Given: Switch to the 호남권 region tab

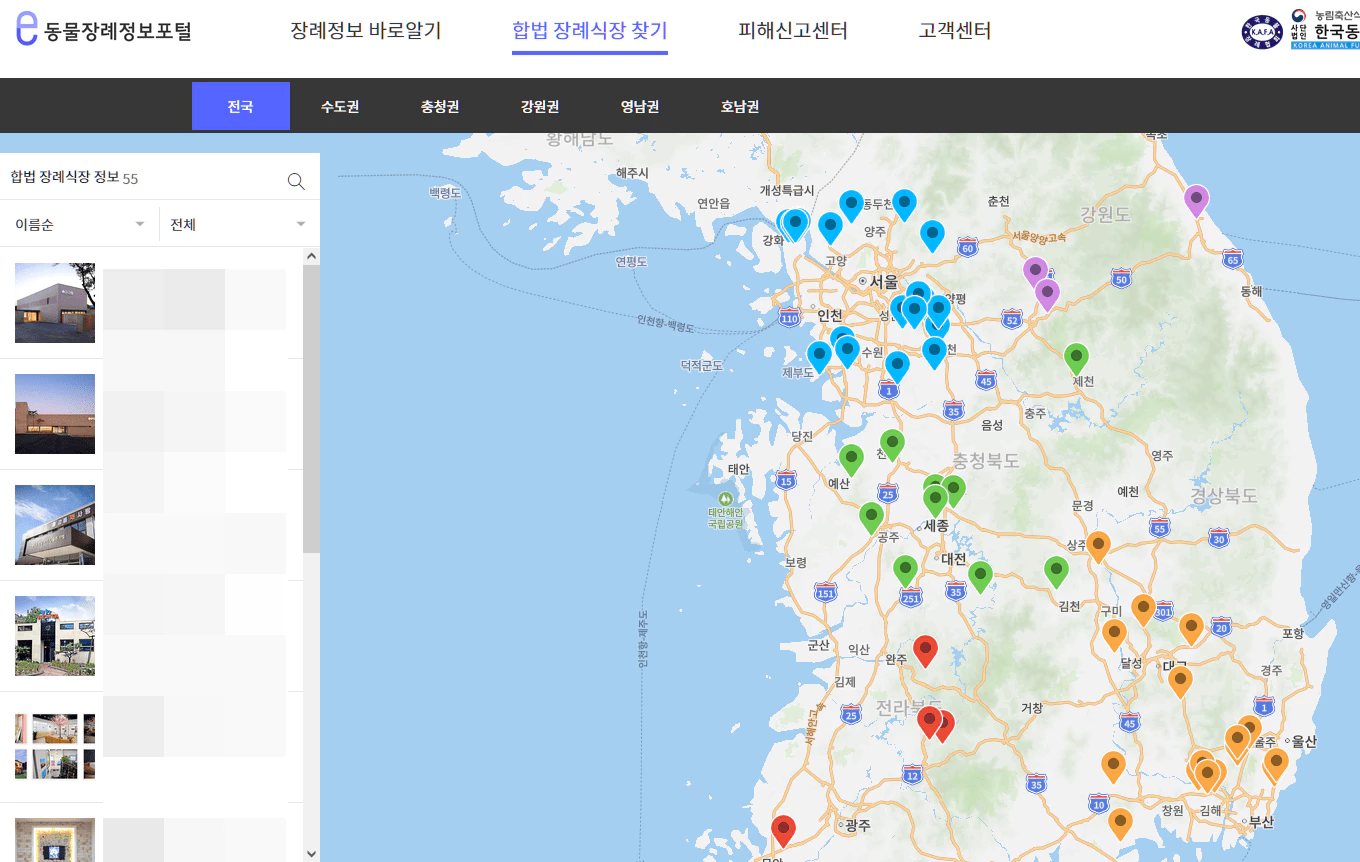Looking at the screenshot, I should [x=740, y=106].
